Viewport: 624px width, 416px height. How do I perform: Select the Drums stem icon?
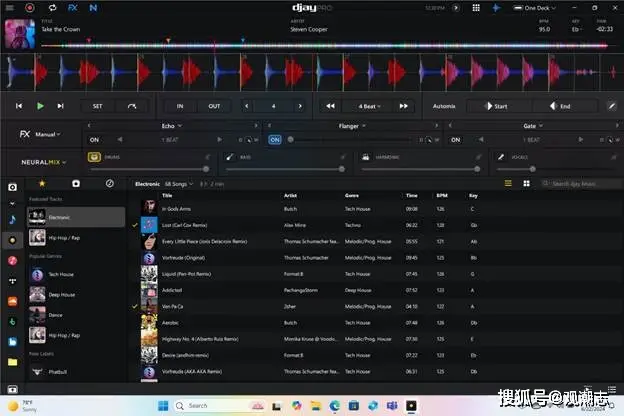pyautogui.click(x=94, y=157)
